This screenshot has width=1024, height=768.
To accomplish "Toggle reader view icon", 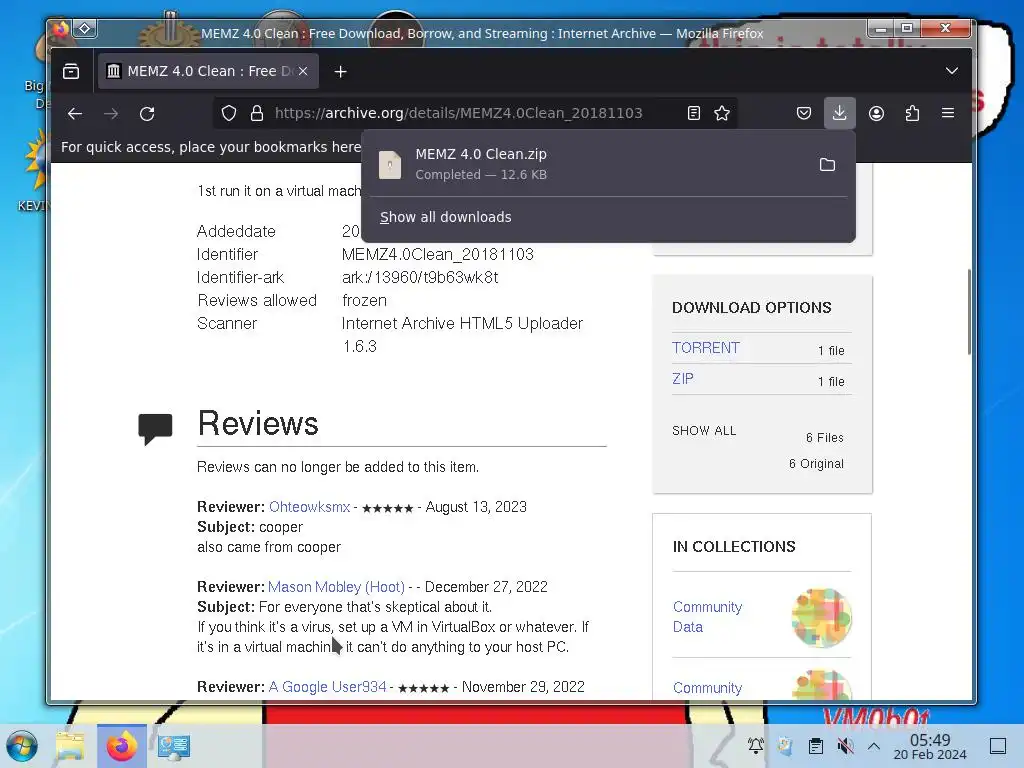I will pyautogui.click(x=694, y=113).
